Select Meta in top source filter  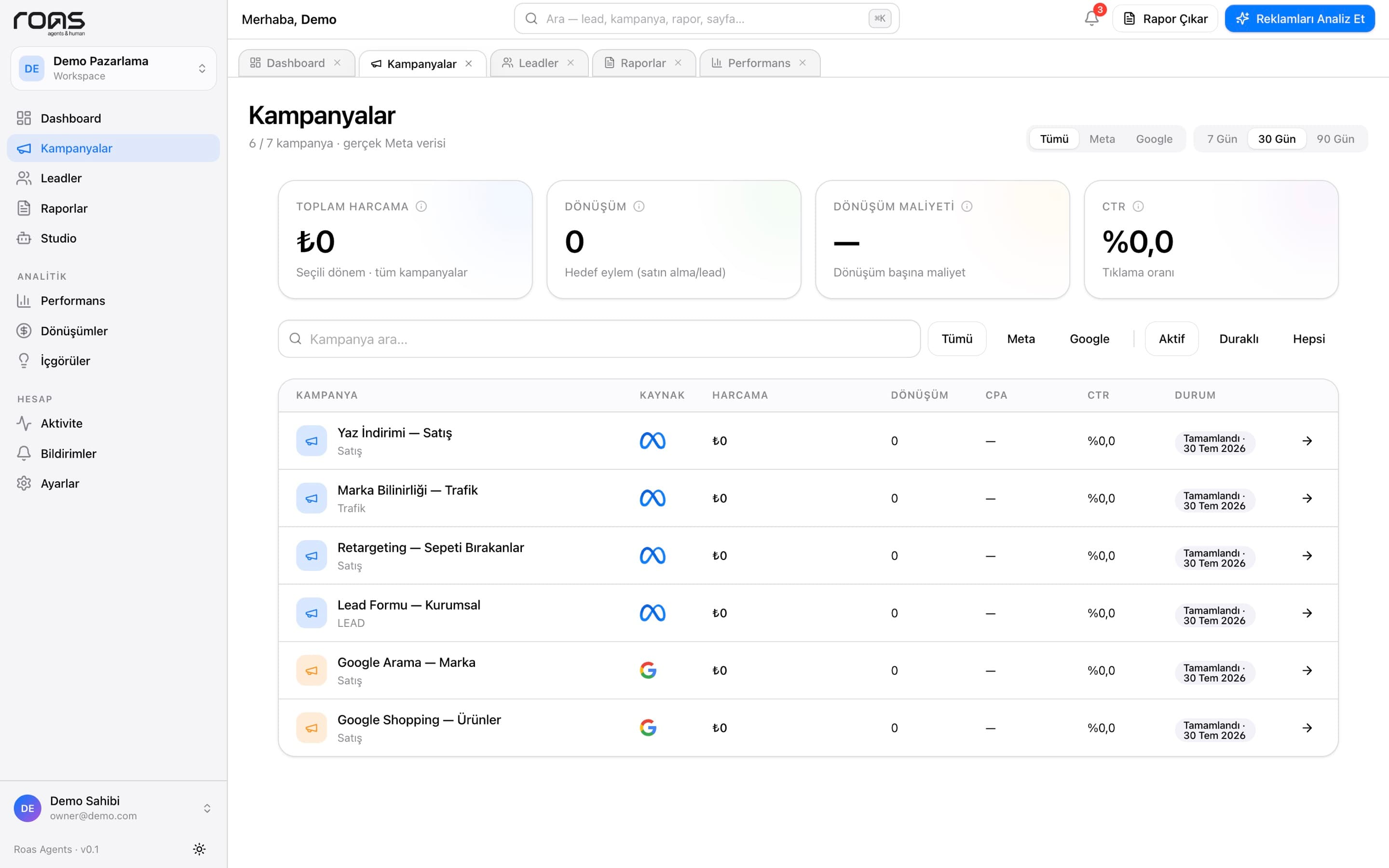(1102, 139)
